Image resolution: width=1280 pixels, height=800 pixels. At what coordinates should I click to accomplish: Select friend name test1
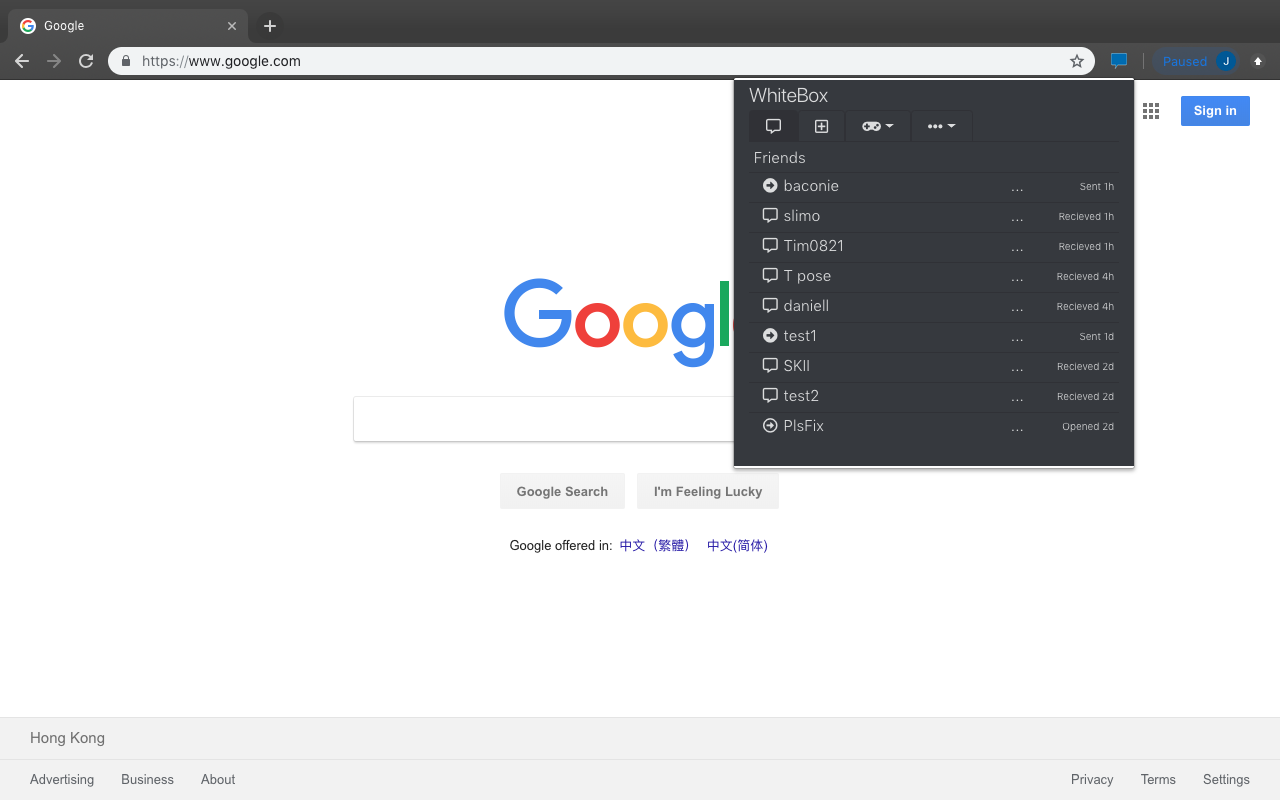click(x=800, y=336)
